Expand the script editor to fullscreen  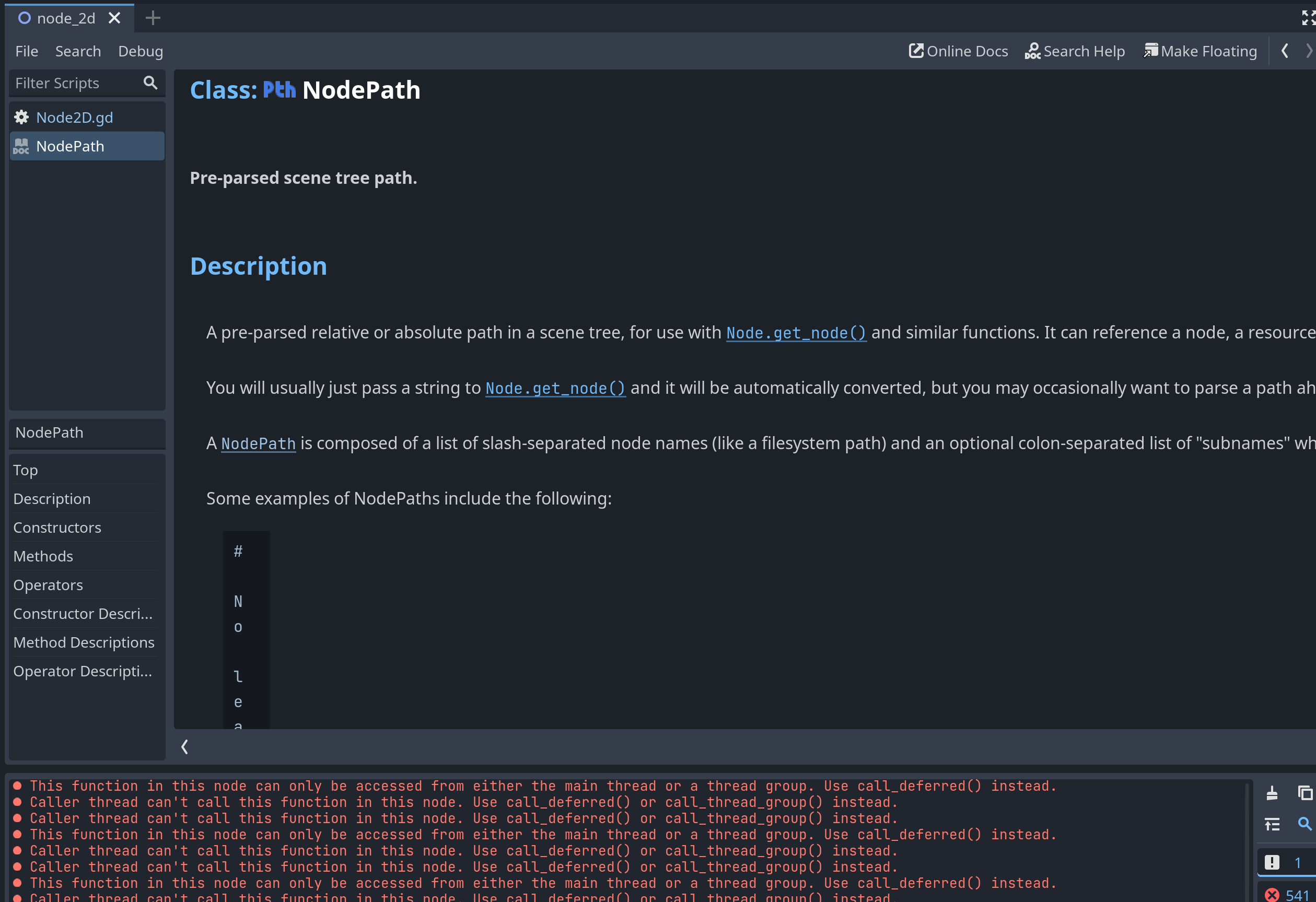pos(1309,18)
